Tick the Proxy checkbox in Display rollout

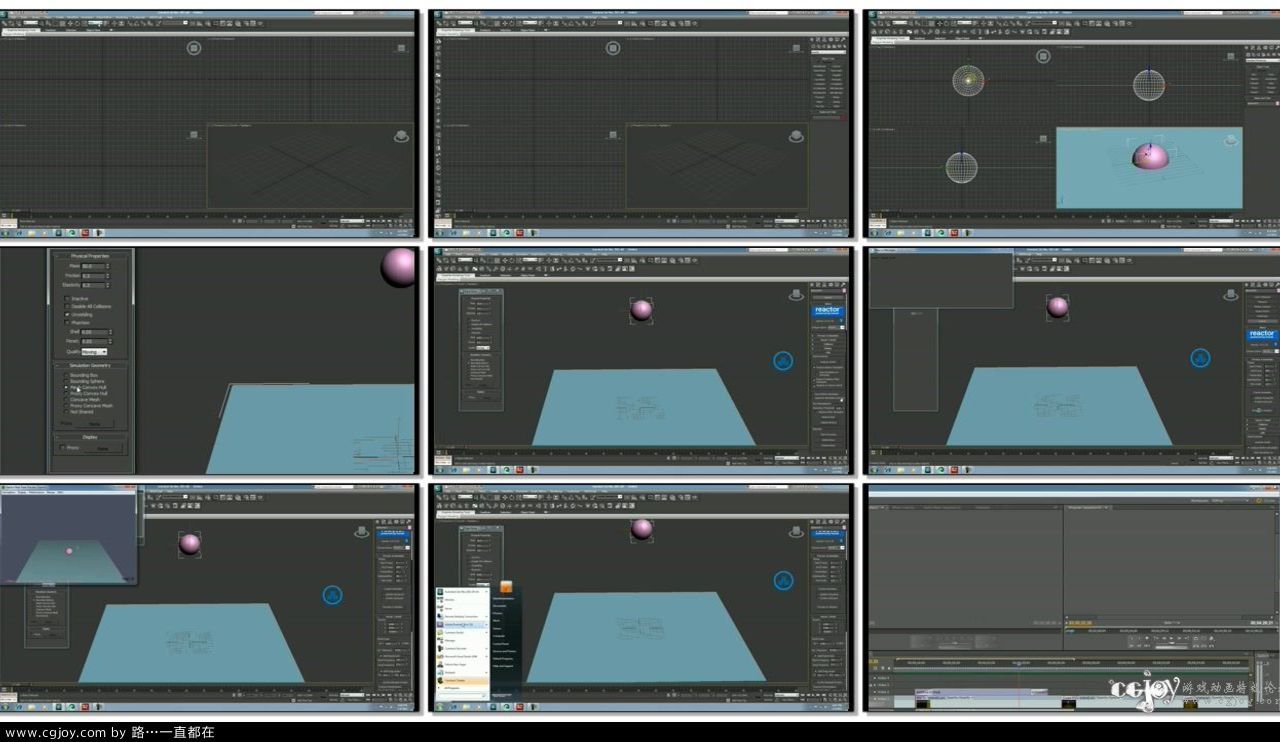click(62, 447)
